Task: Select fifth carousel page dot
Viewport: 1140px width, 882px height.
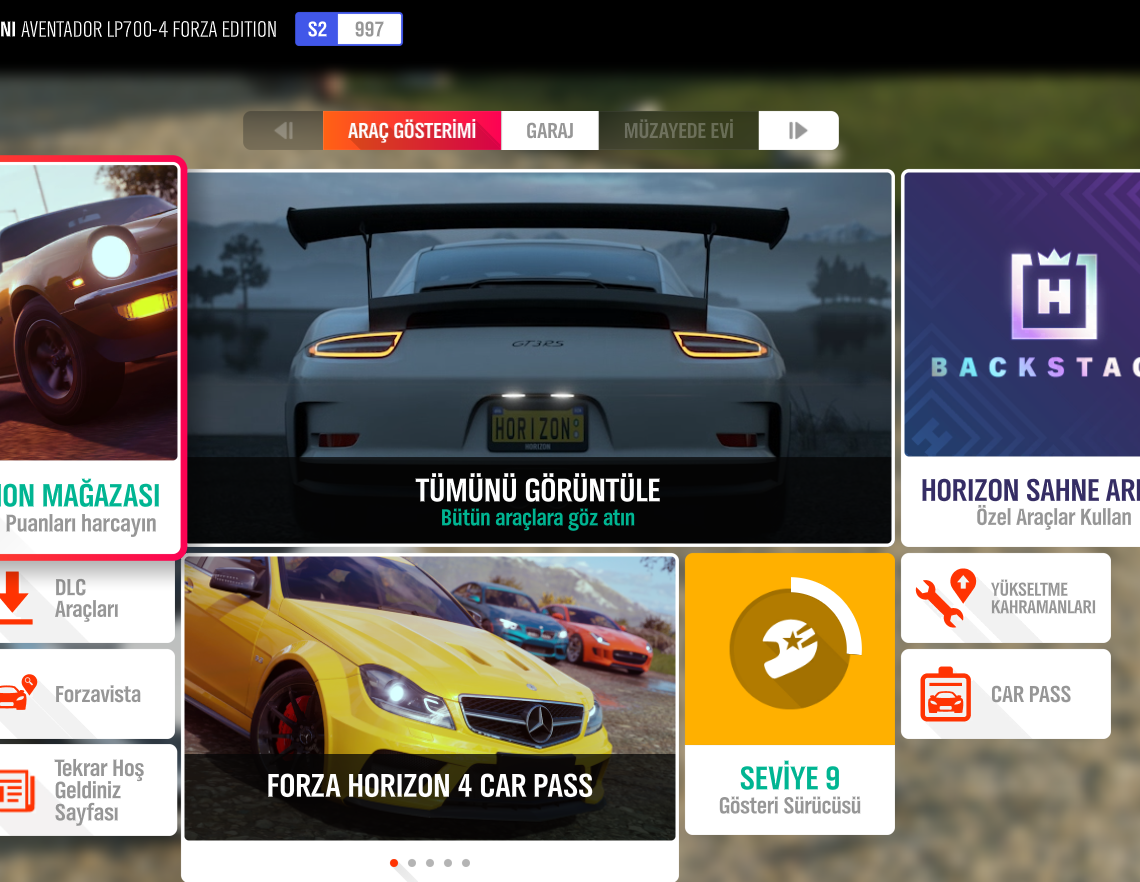Action: (466, 863)
